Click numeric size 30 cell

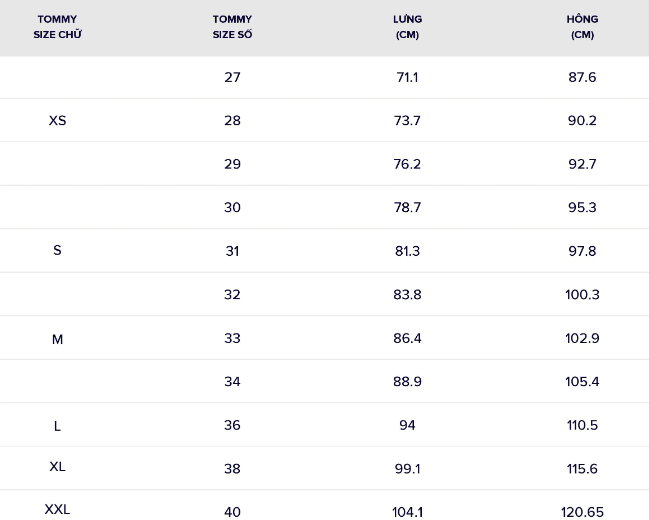click(x=232, y=207)
